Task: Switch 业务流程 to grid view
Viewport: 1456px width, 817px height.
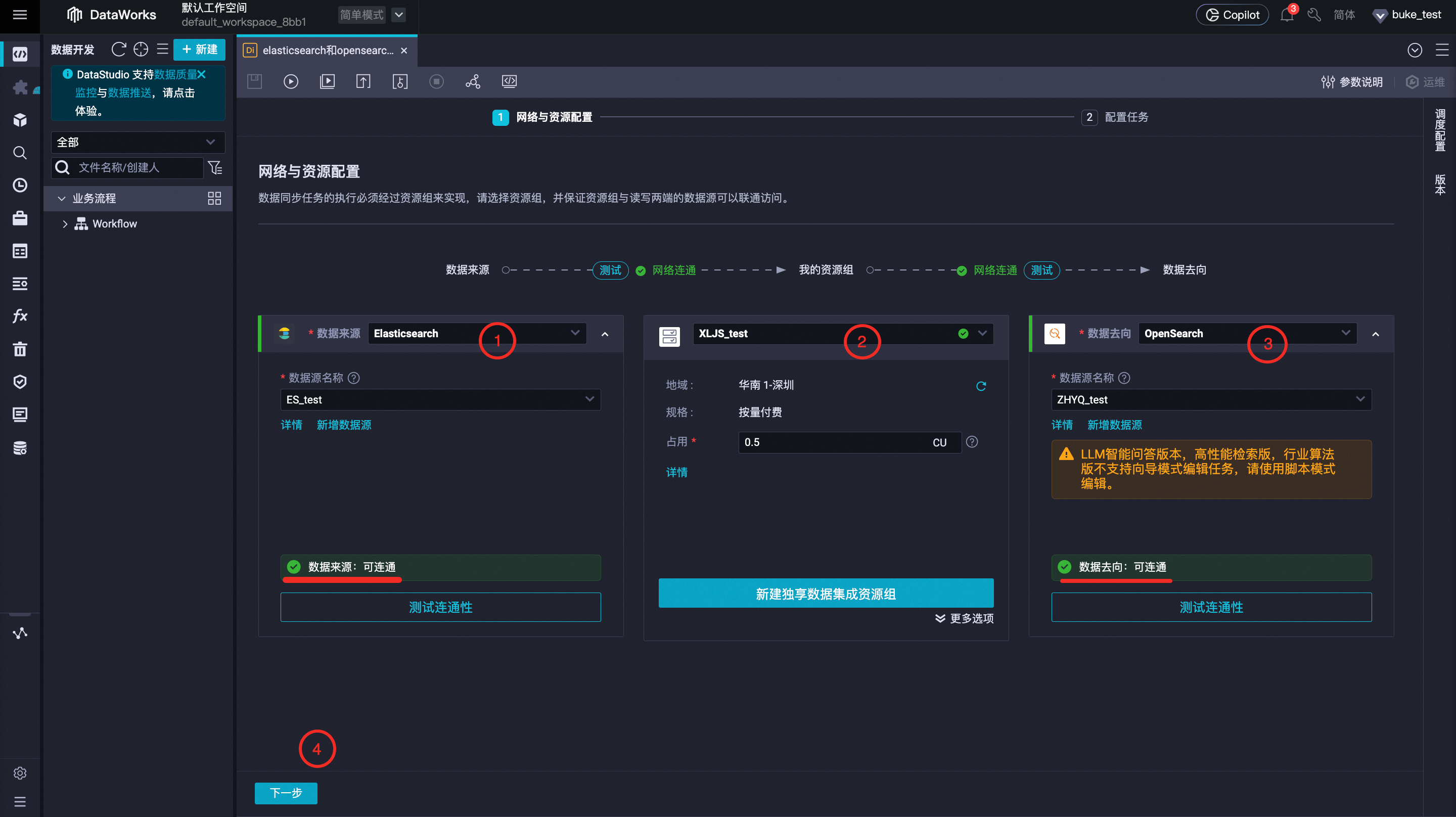Action: pos(214,199)
